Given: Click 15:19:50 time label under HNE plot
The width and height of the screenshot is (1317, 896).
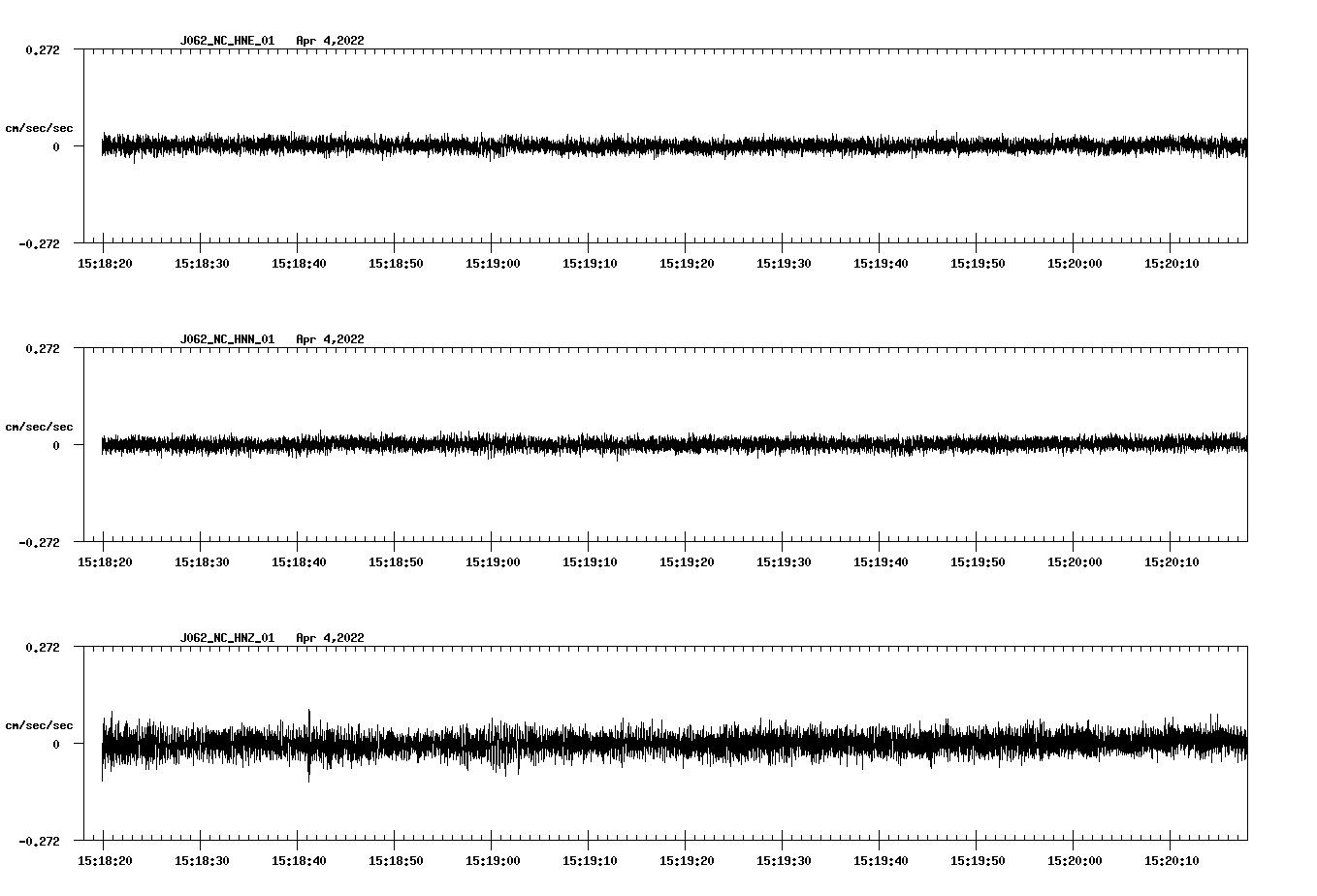Looking at the screenshot, I should coord(978,264).
